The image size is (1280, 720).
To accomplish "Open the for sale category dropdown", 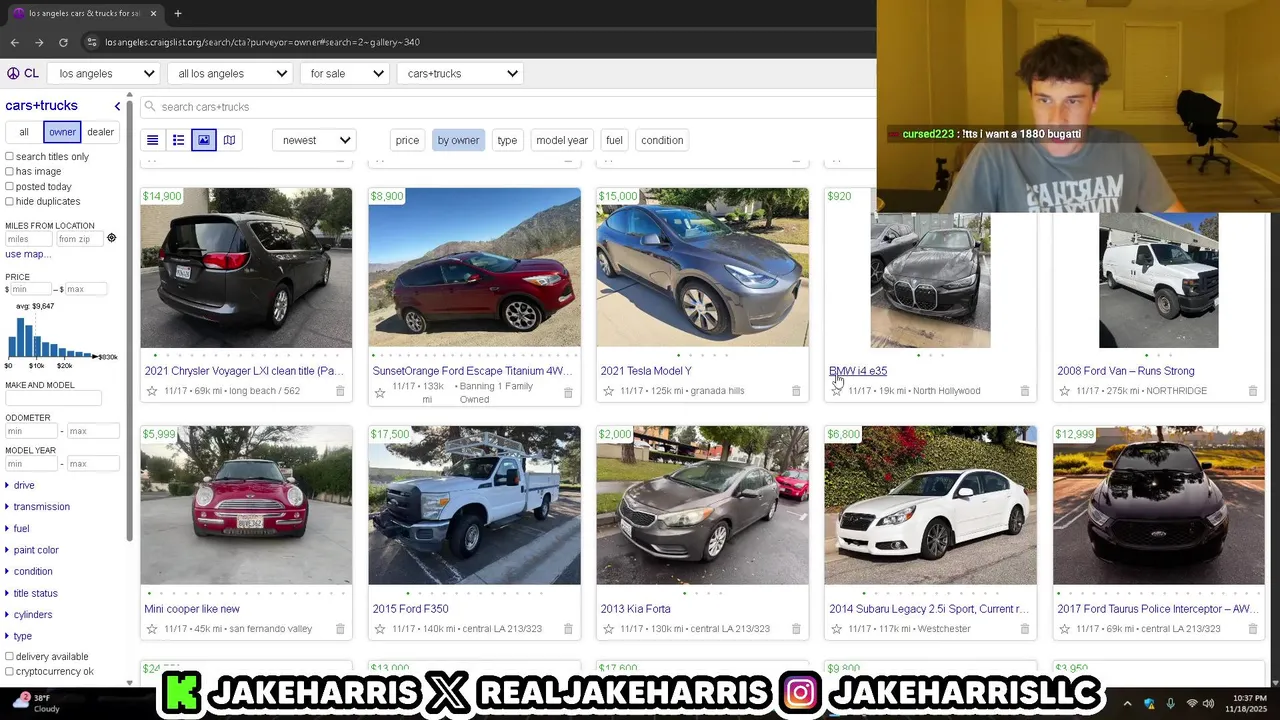I will pyautogui.click(x=343, y=74).
